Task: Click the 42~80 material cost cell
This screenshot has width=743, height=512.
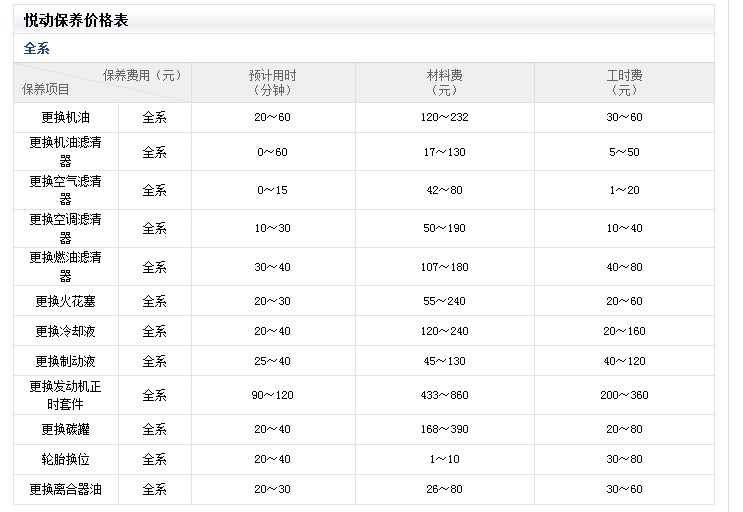Action: 444,190
